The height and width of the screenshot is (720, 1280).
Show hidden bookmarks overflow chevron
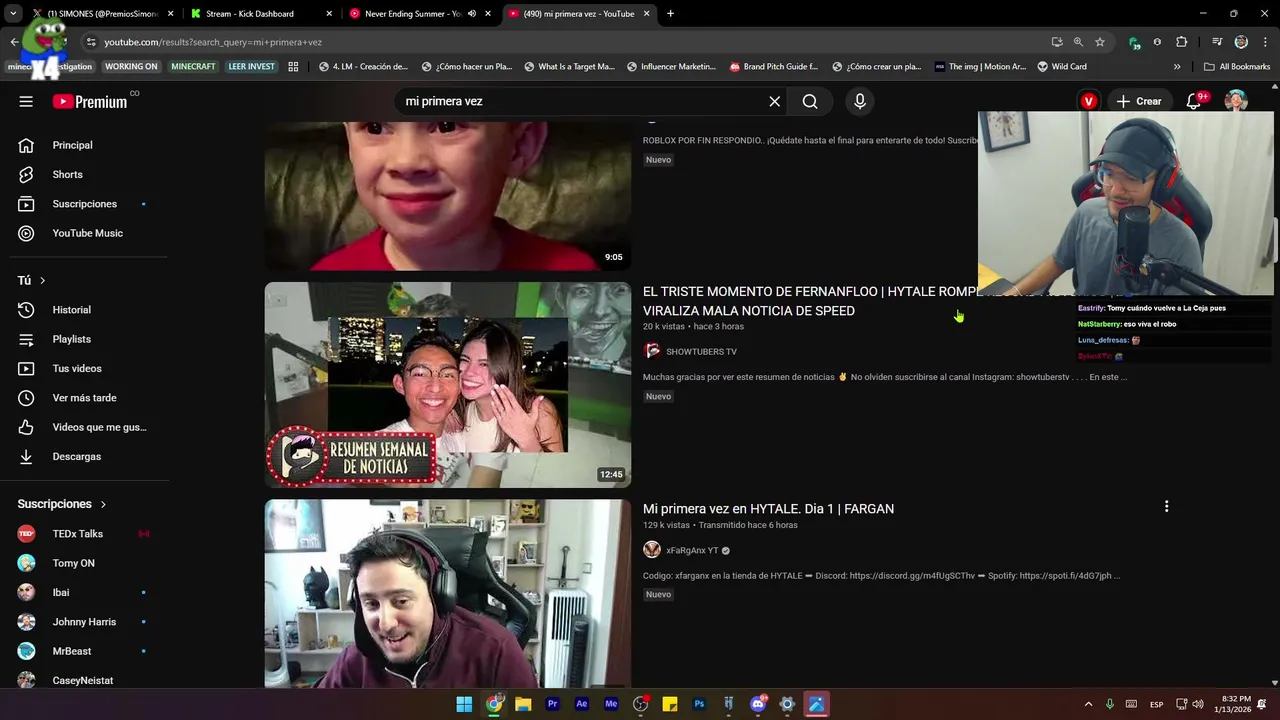click(x=1177, y=67)
